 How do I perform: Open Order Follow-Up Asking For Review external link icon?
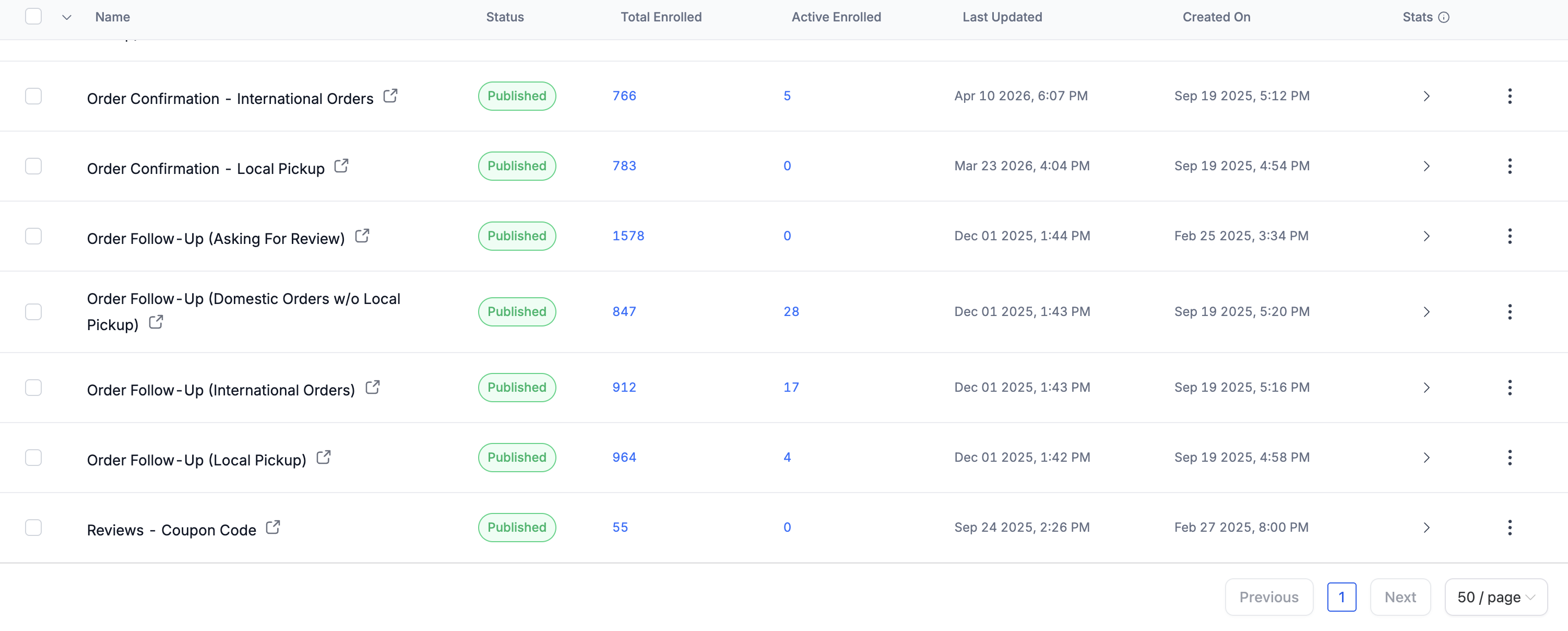362,236
